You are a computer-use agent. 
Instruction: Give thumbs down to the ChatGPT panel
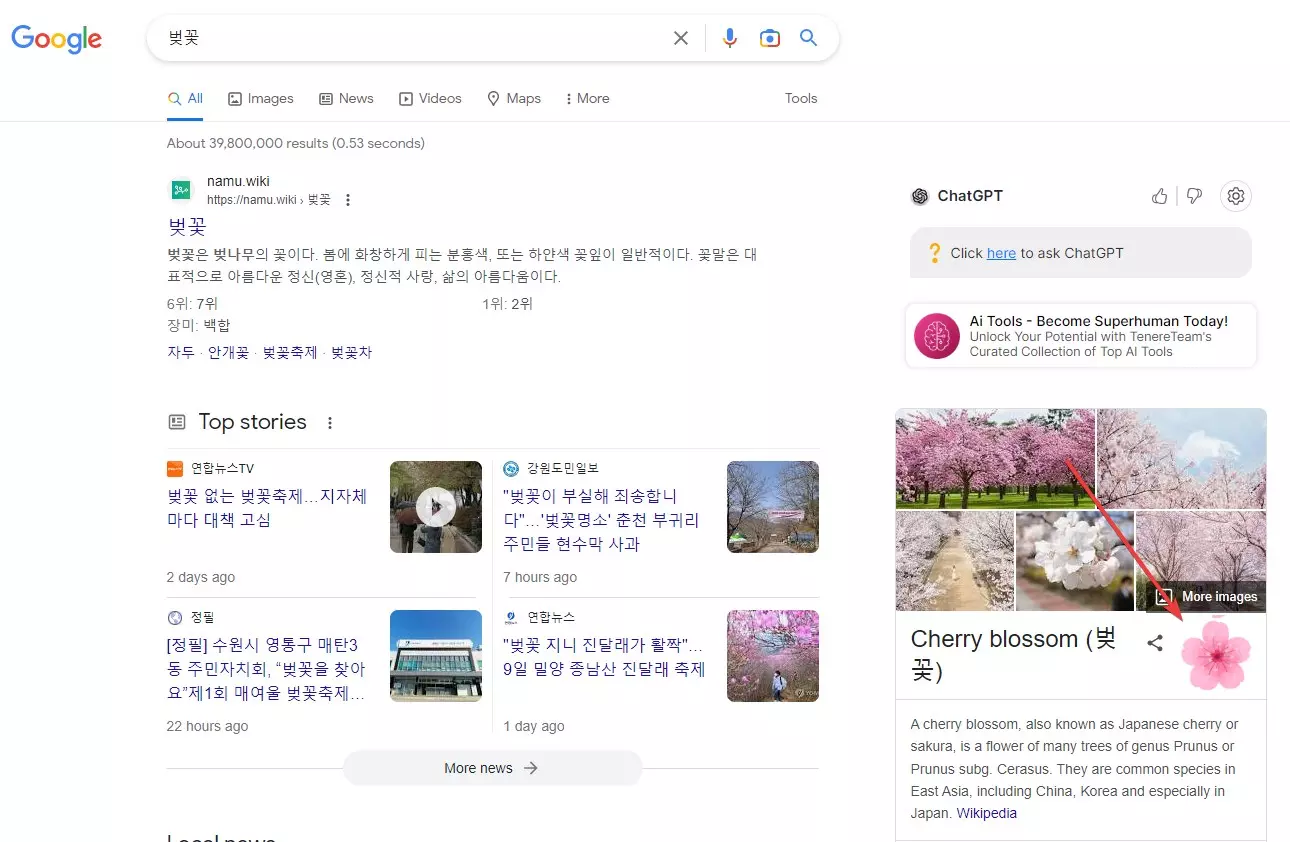1194,196
